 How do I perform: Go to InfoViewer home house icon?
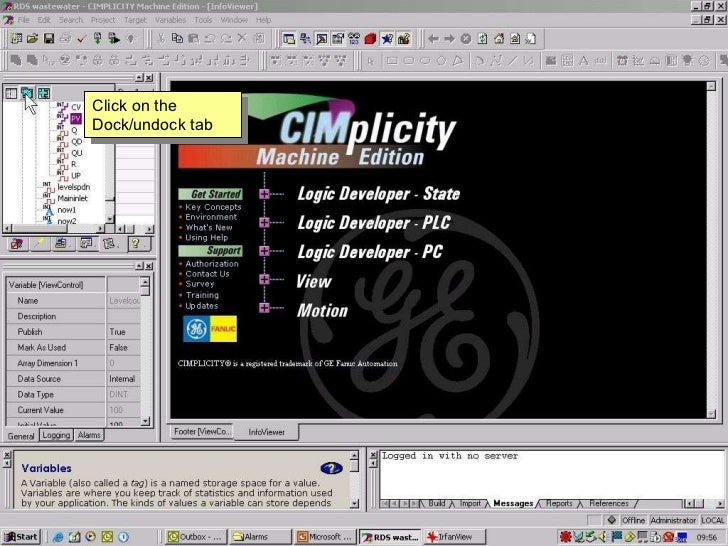point(499,39)
